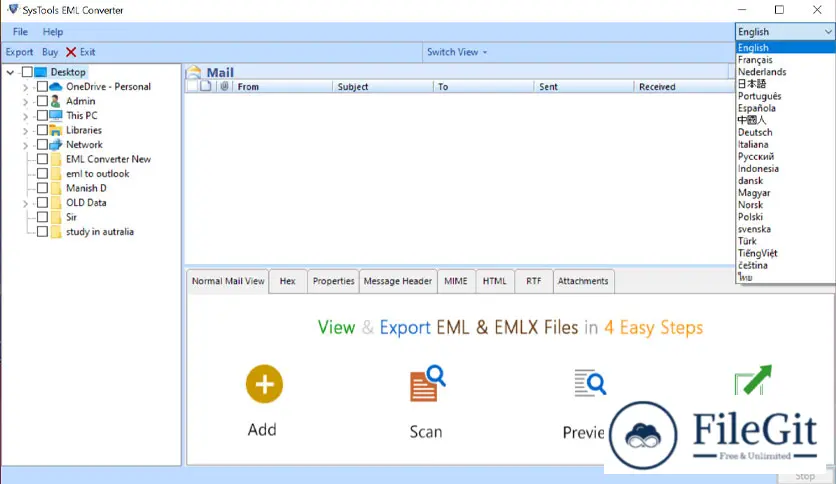Check the Network checkbox

pos(42,144)
